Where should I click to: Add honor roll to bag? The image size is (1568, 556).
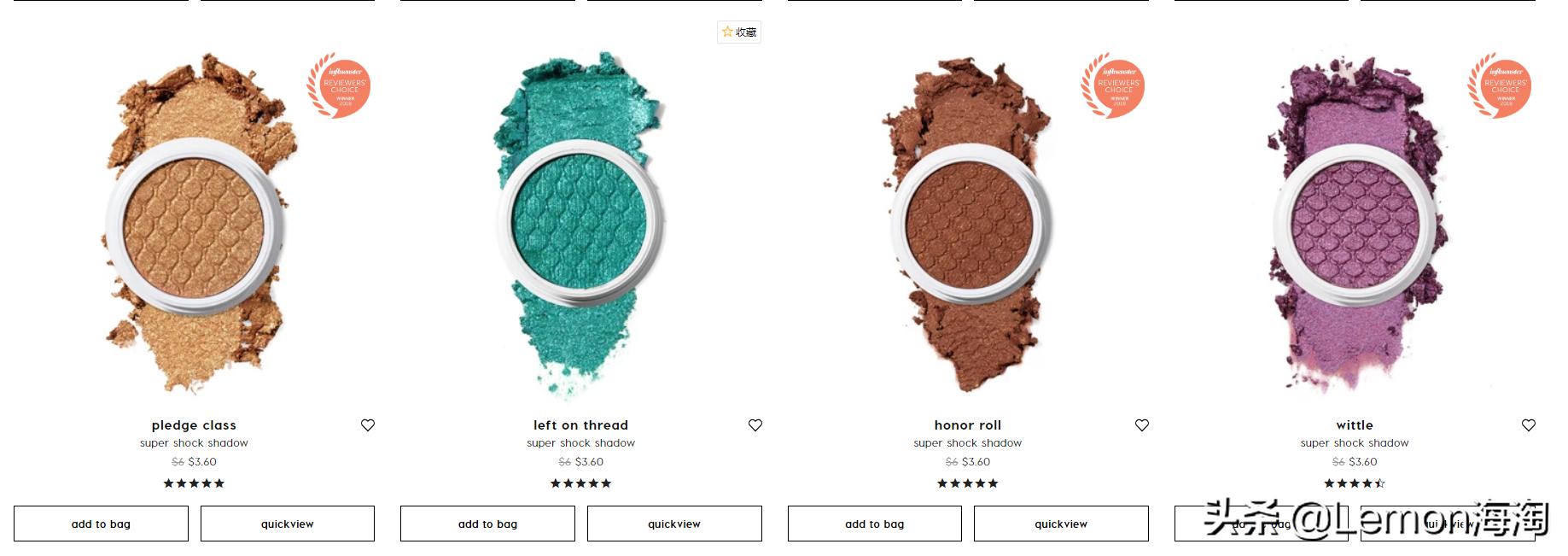(875, 524)
